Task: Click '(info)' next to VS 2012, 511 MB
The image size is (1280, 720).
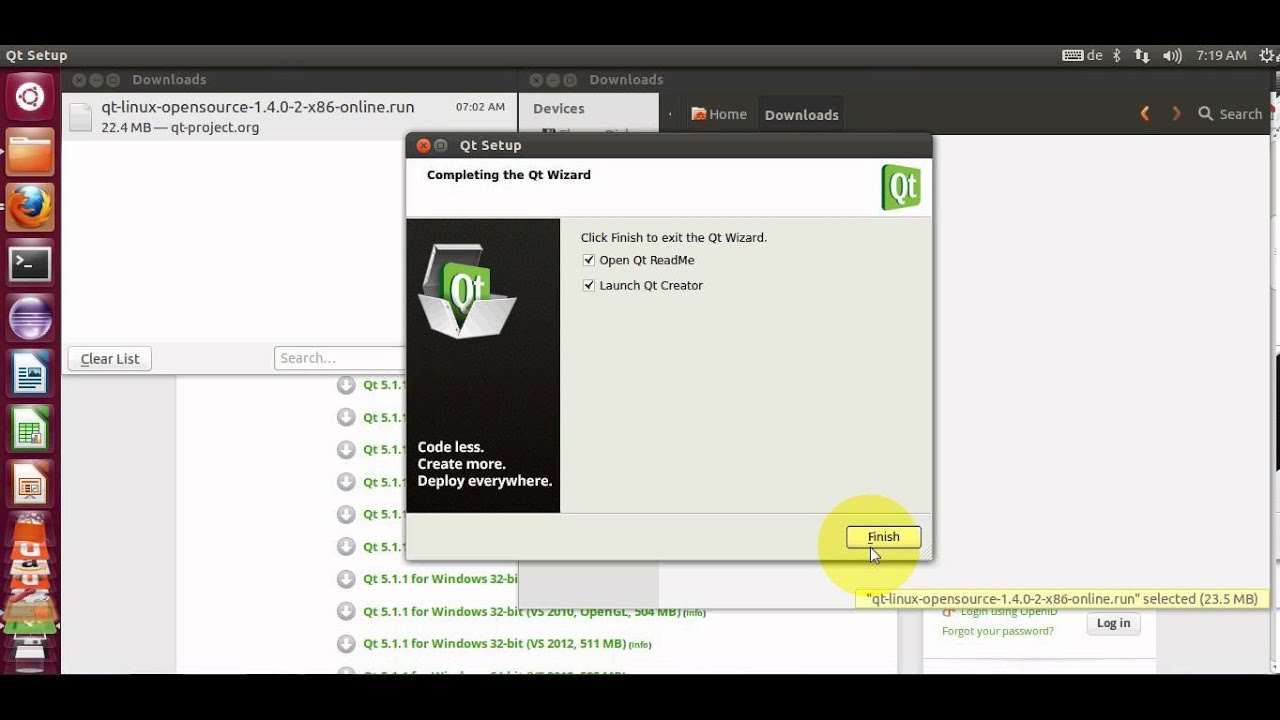Action: click(x=640, y=645)
